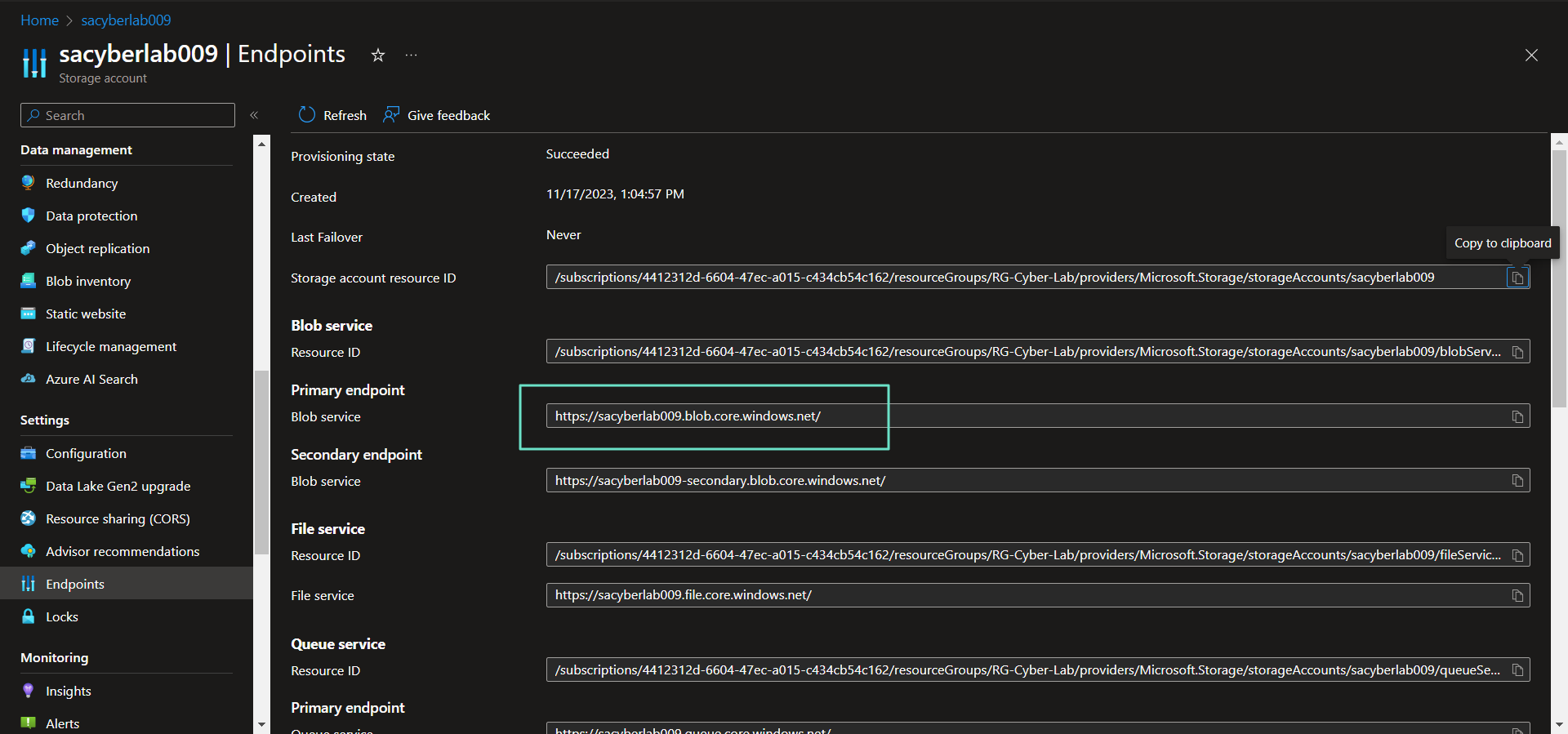Image resolution: width=1568 pixels, height=734 pixels.
Task: Click the Blob inventory icon
Action: 29,281
